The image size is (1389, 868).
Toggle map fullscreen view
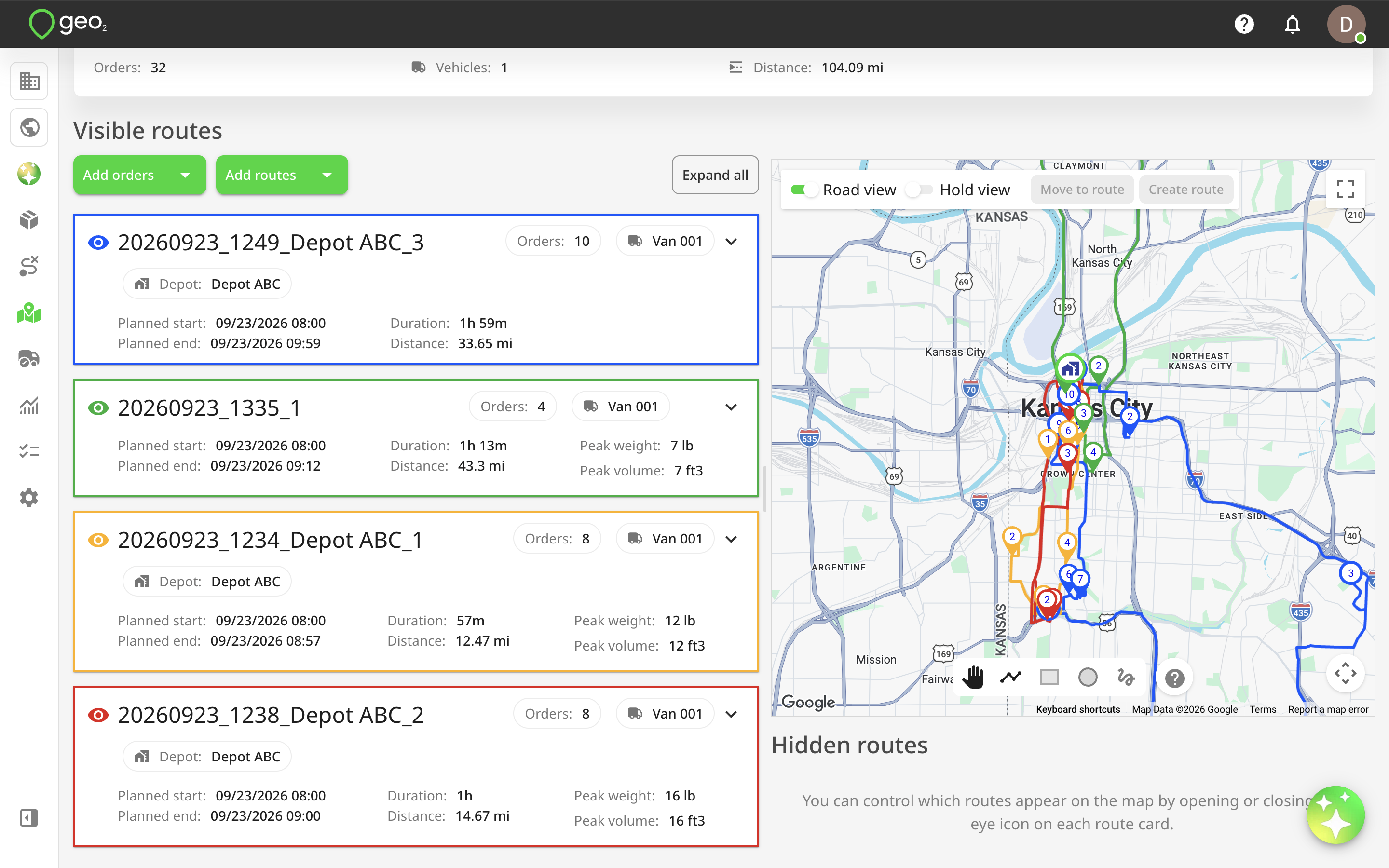click(1346, 190)
